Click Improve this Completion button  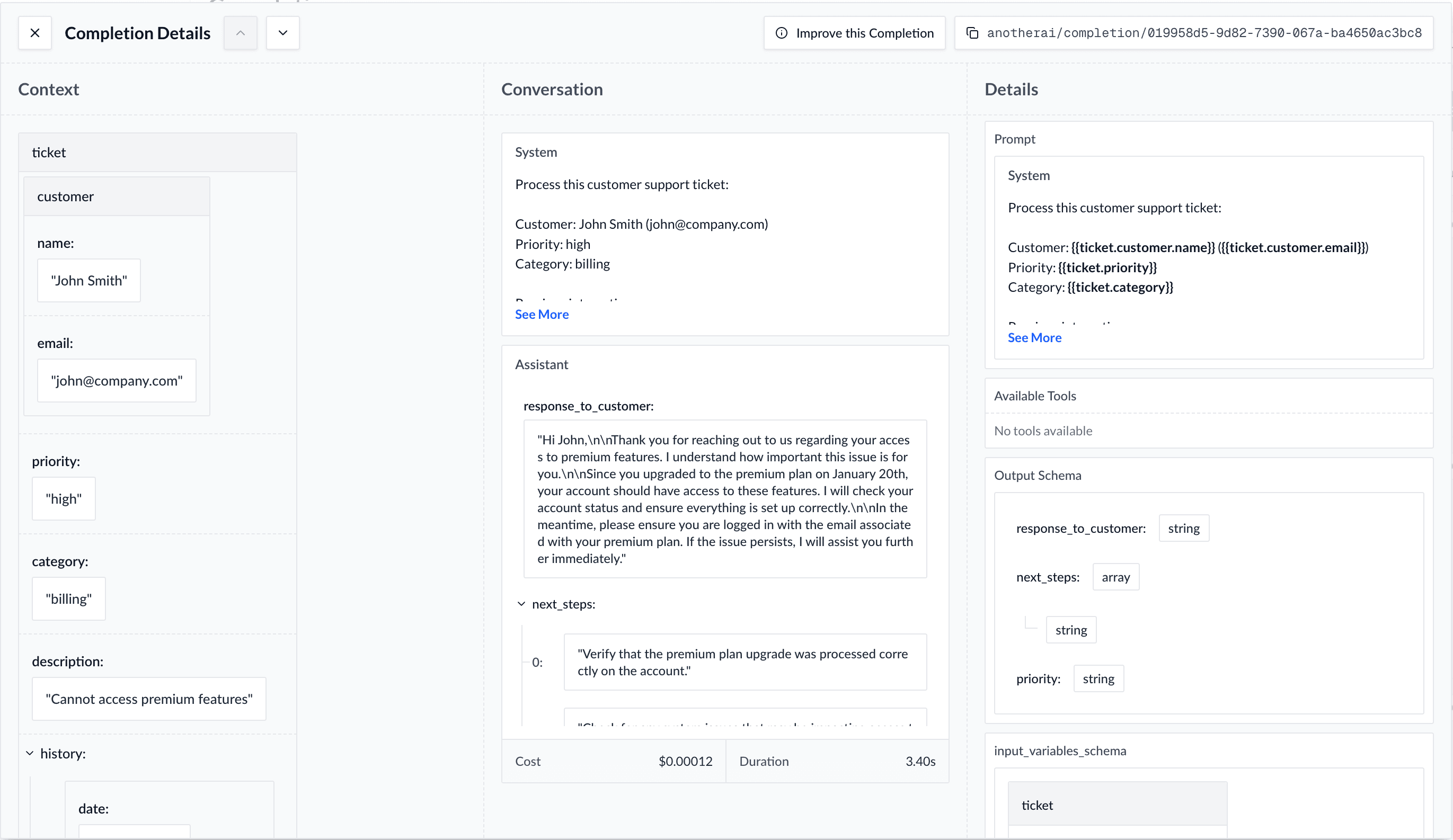coord(855,33)
